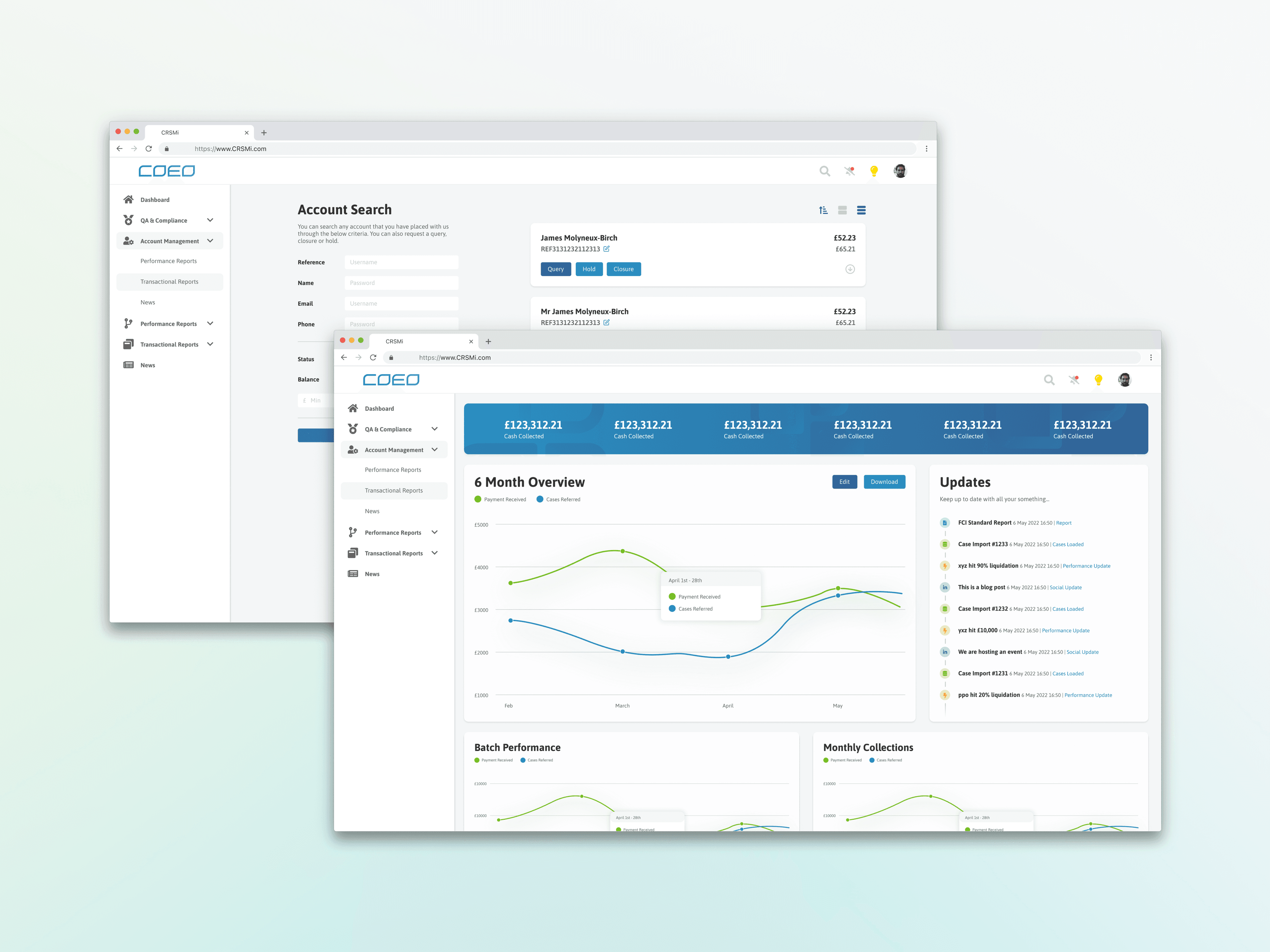Viewport: 1270px width, 952px height.
Task: Go back in front browser window
Action: (344, 358)
